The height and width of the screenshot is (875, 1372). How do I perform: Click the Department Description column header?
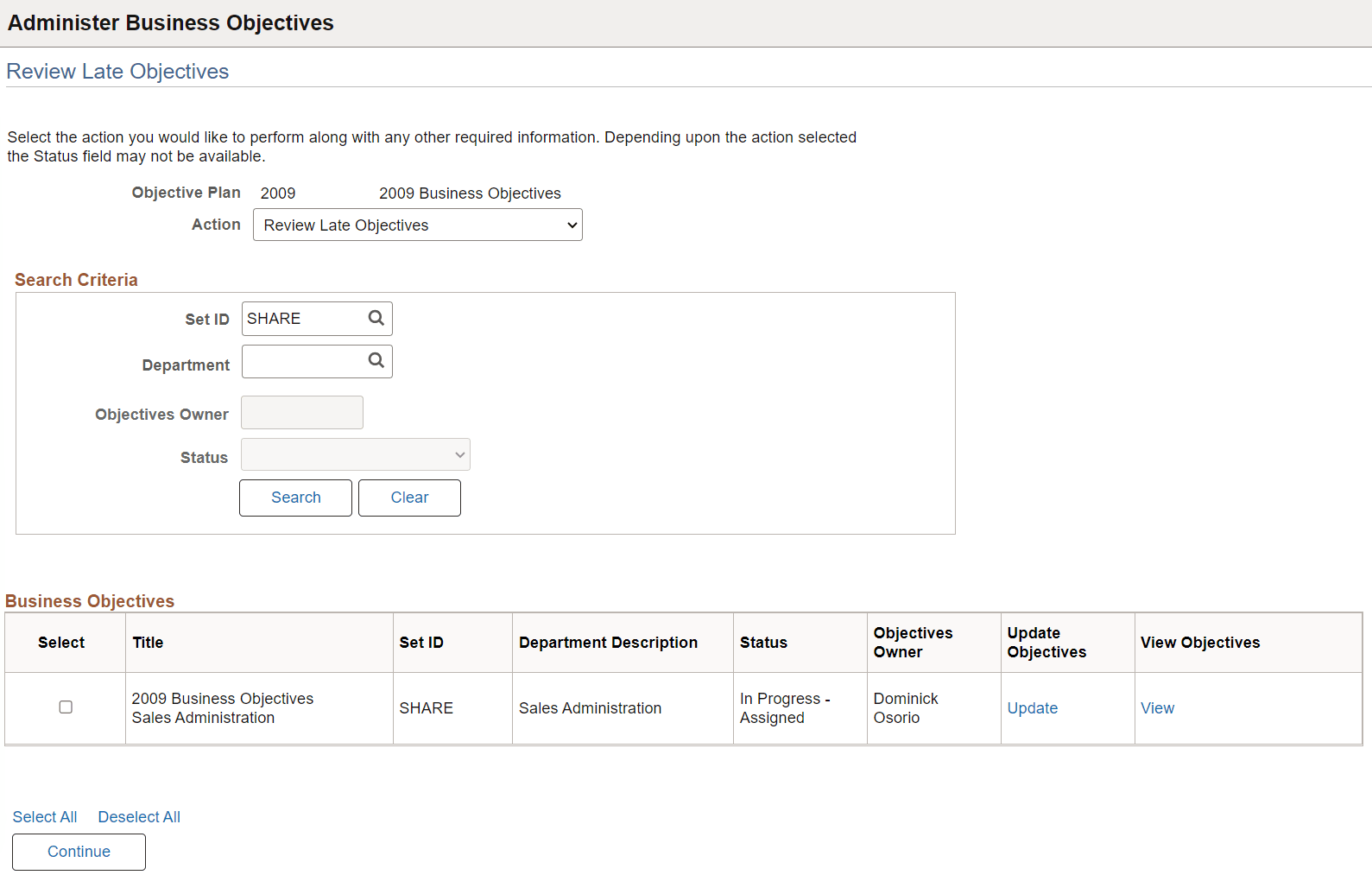pyautogui.click(x=608, y=643)
